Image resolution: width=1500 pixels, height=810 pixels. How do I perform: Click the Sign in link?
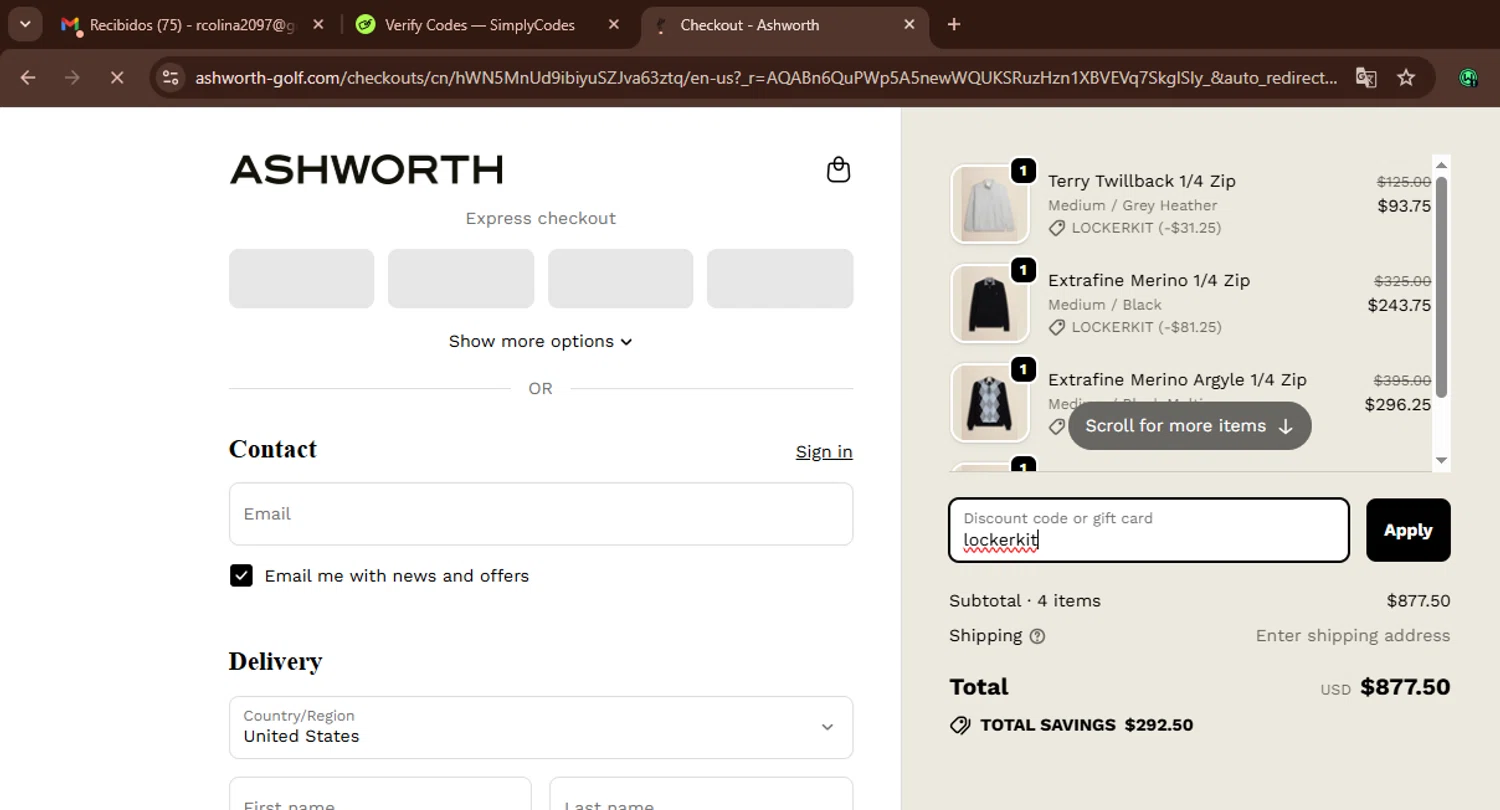pos(824,452)
